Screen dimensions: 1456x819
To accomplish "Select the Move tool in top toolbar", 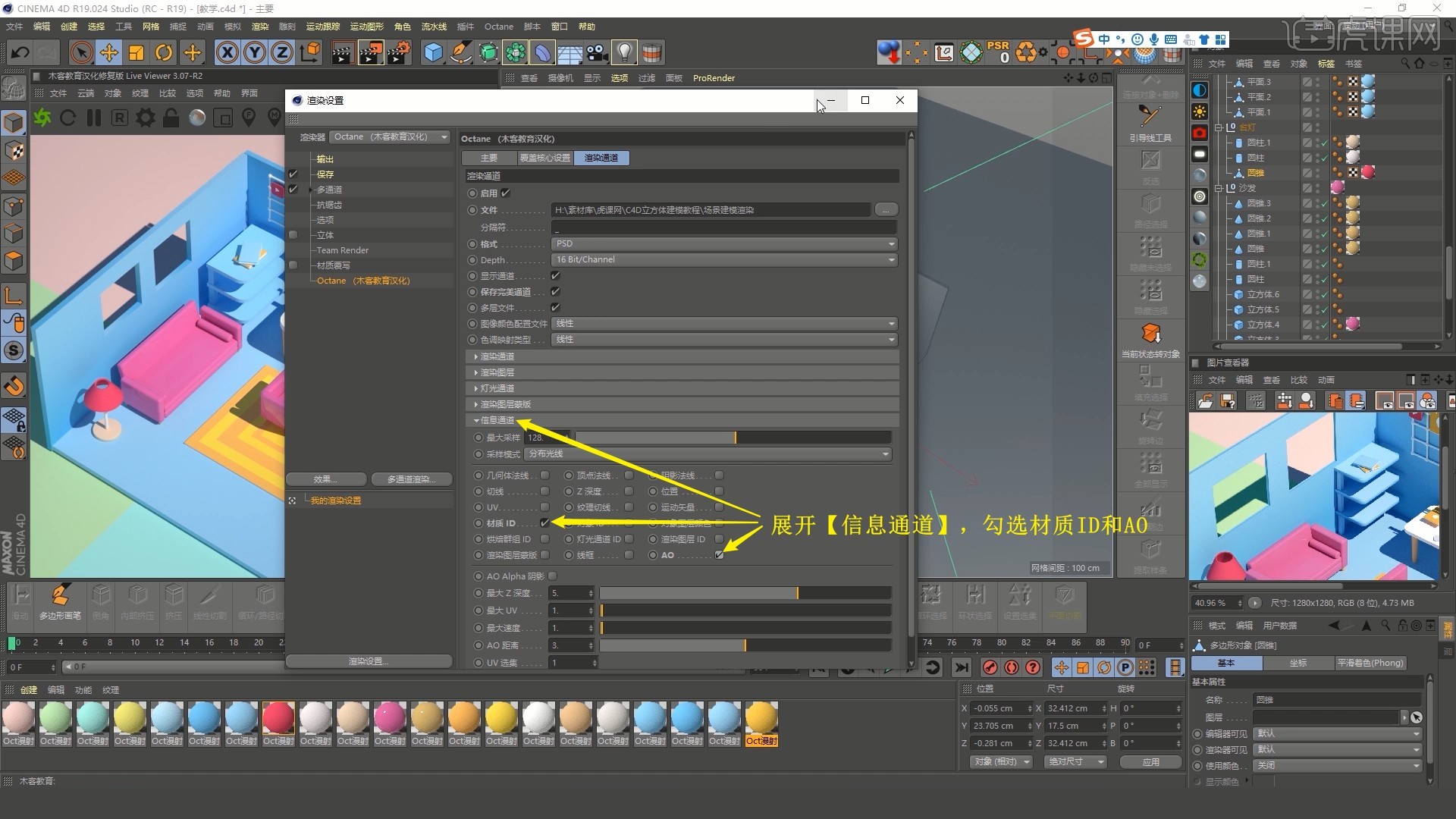I will 109,52.
